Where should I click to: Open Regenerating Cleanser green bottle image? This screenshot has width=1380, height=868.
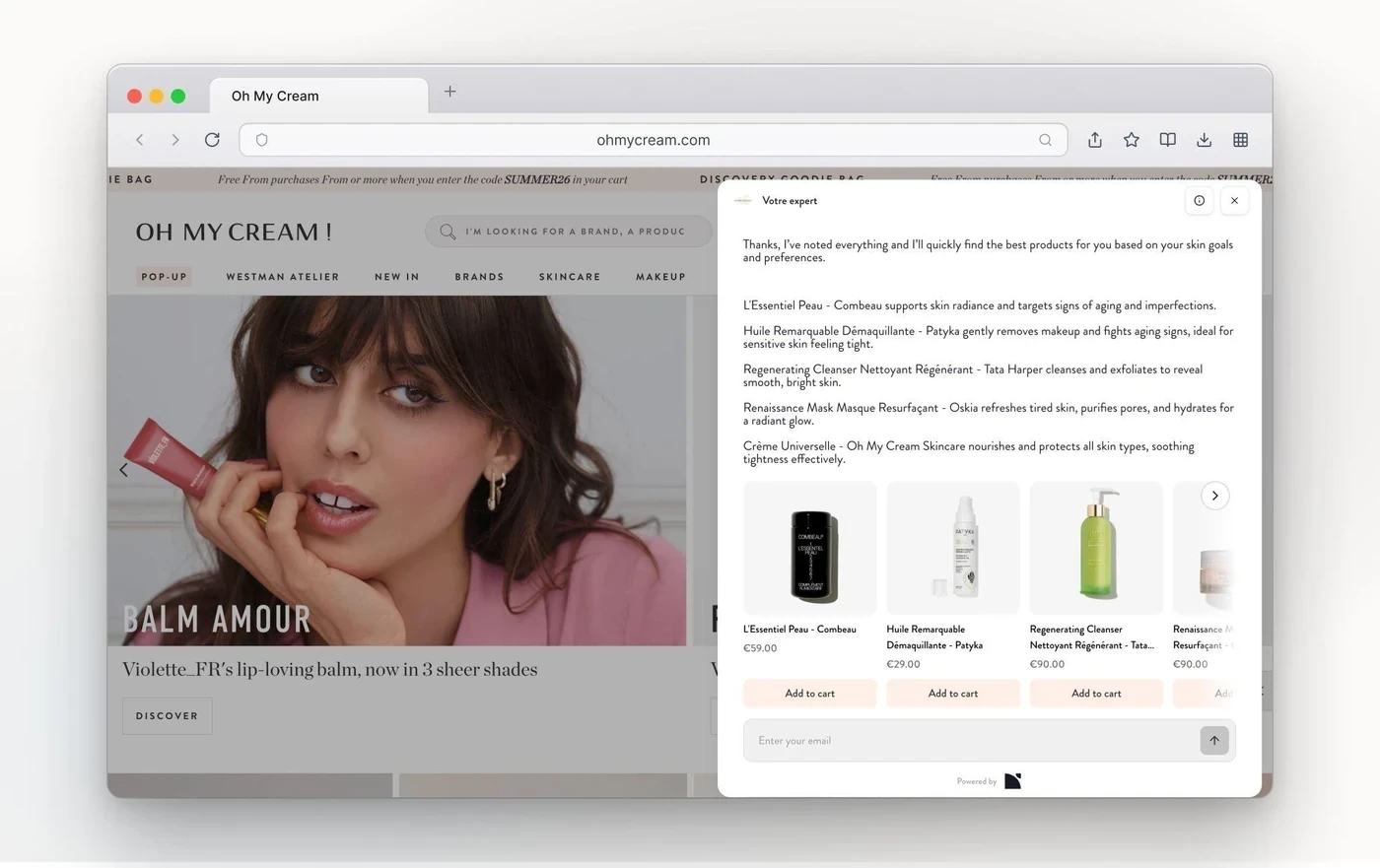[1096, 548]
